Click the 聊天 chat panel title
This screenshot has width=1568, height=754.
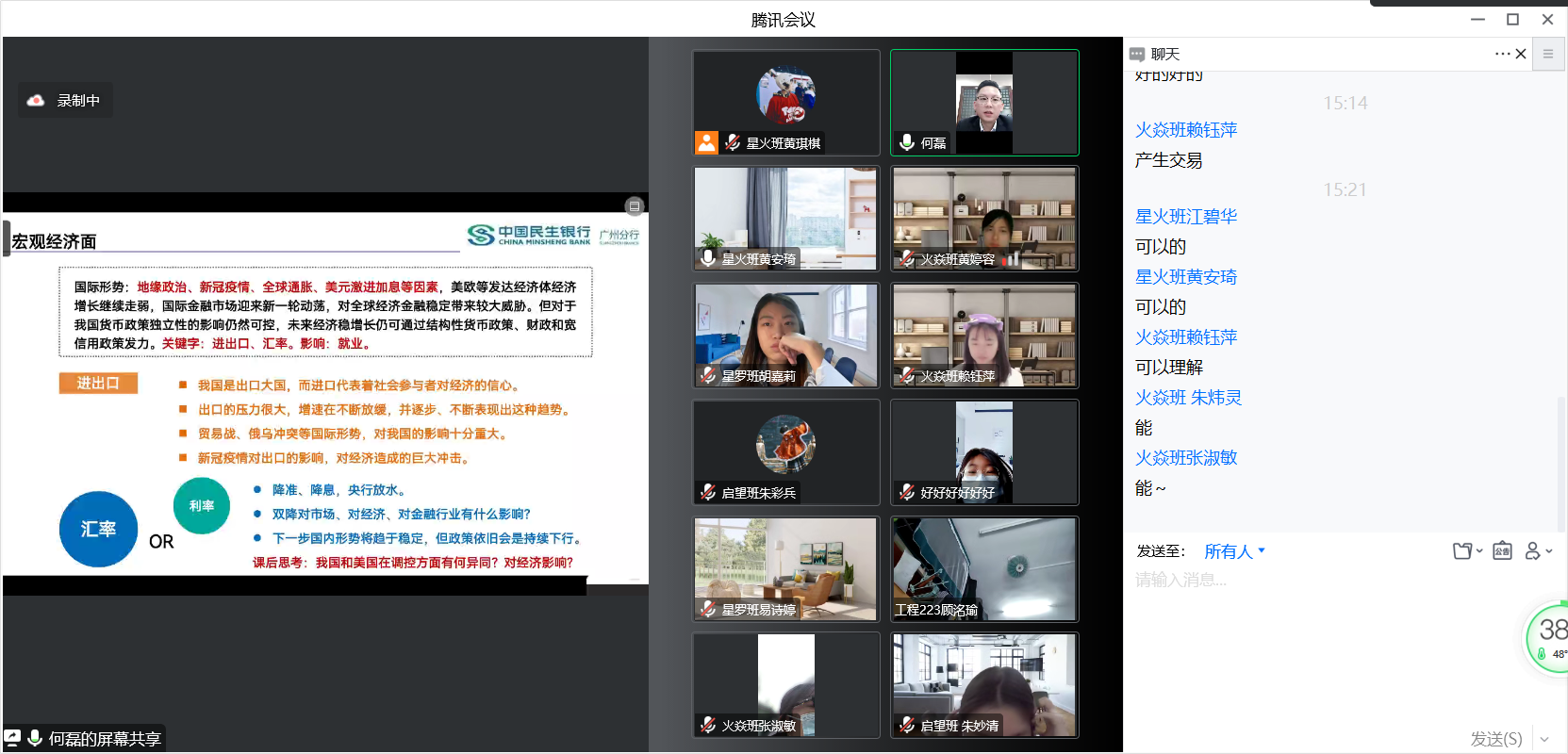pos(1164,54)
